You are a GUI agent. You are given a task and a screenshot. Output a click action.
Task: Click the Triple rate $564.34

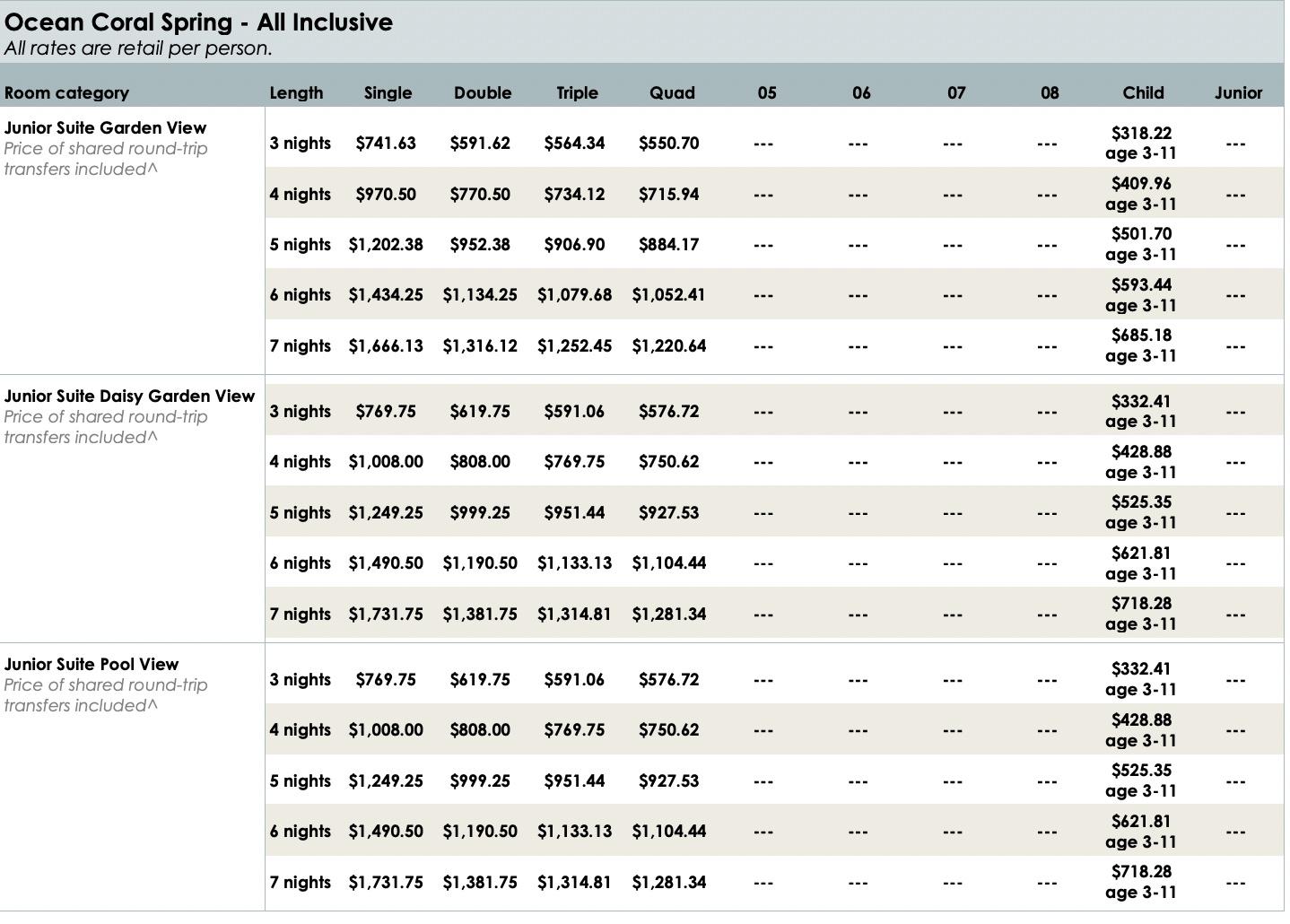[x=574, y=144]
